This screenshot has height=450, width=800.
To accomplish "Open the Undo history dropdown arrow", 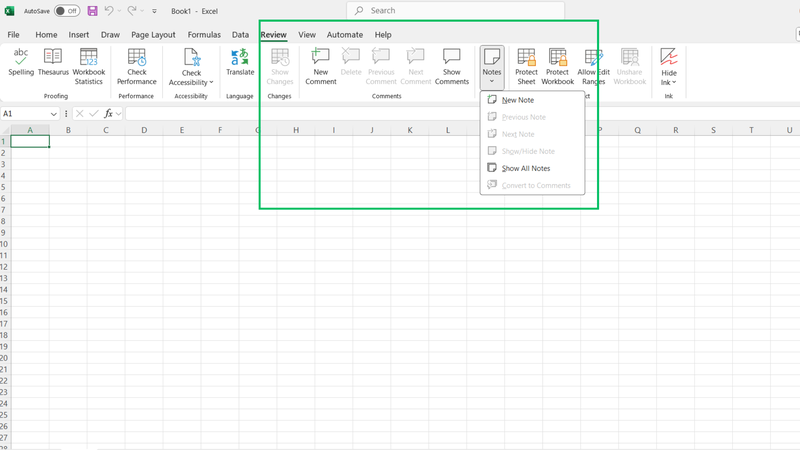I will tap(119, 11).
